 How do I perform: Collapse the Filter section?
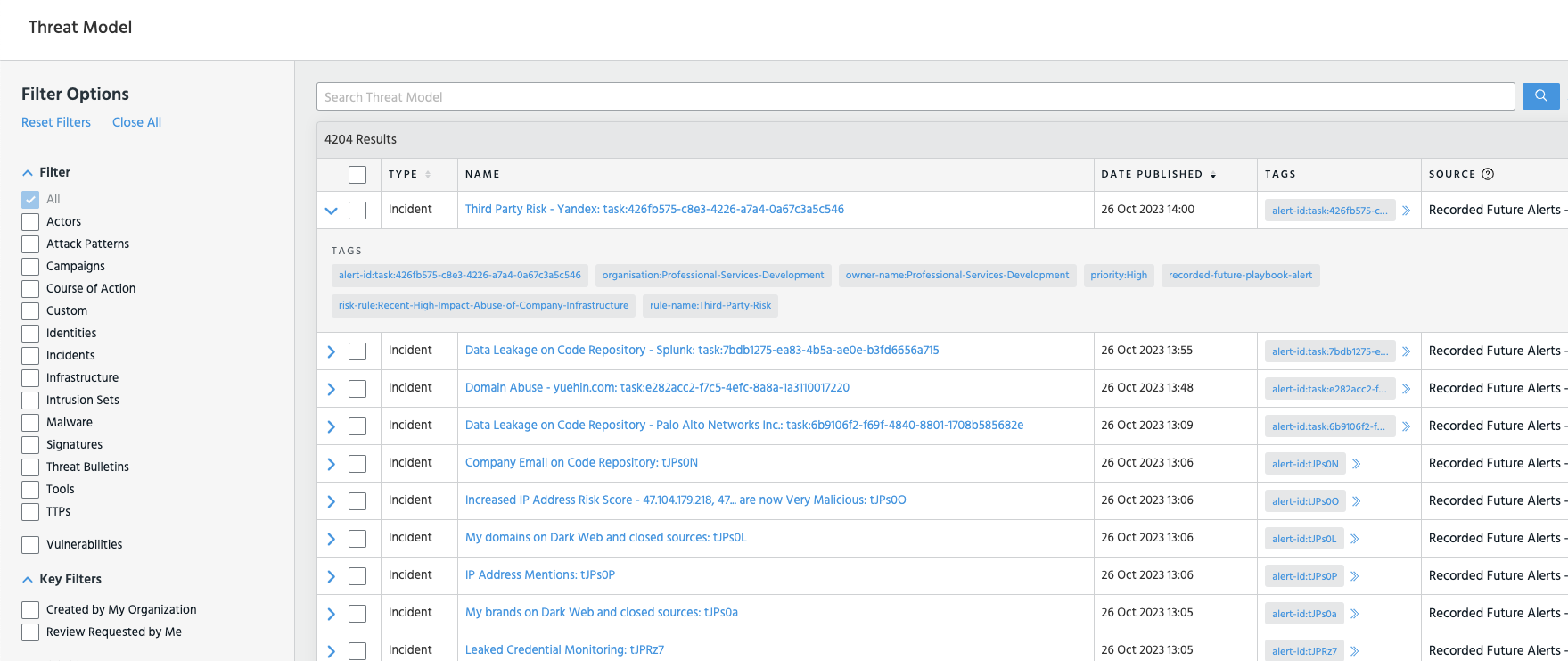(x=28, y=173)
